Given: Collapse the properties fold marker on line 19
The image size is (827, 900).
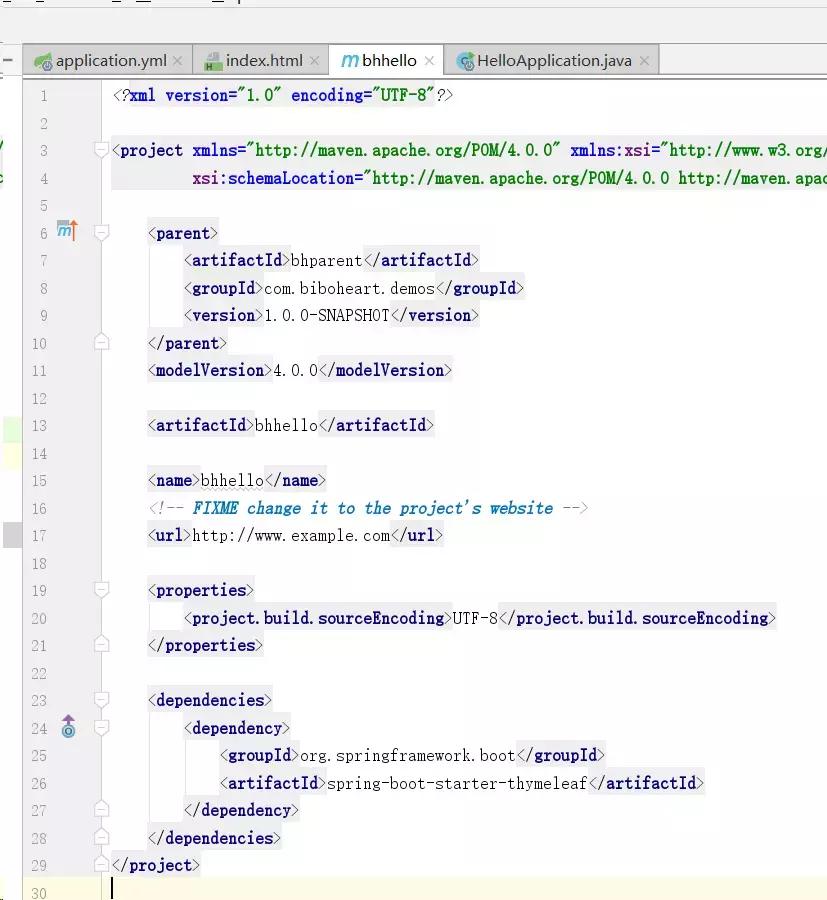Looking at the screenshot, I should pyautogui.click(x=100, y=589).
